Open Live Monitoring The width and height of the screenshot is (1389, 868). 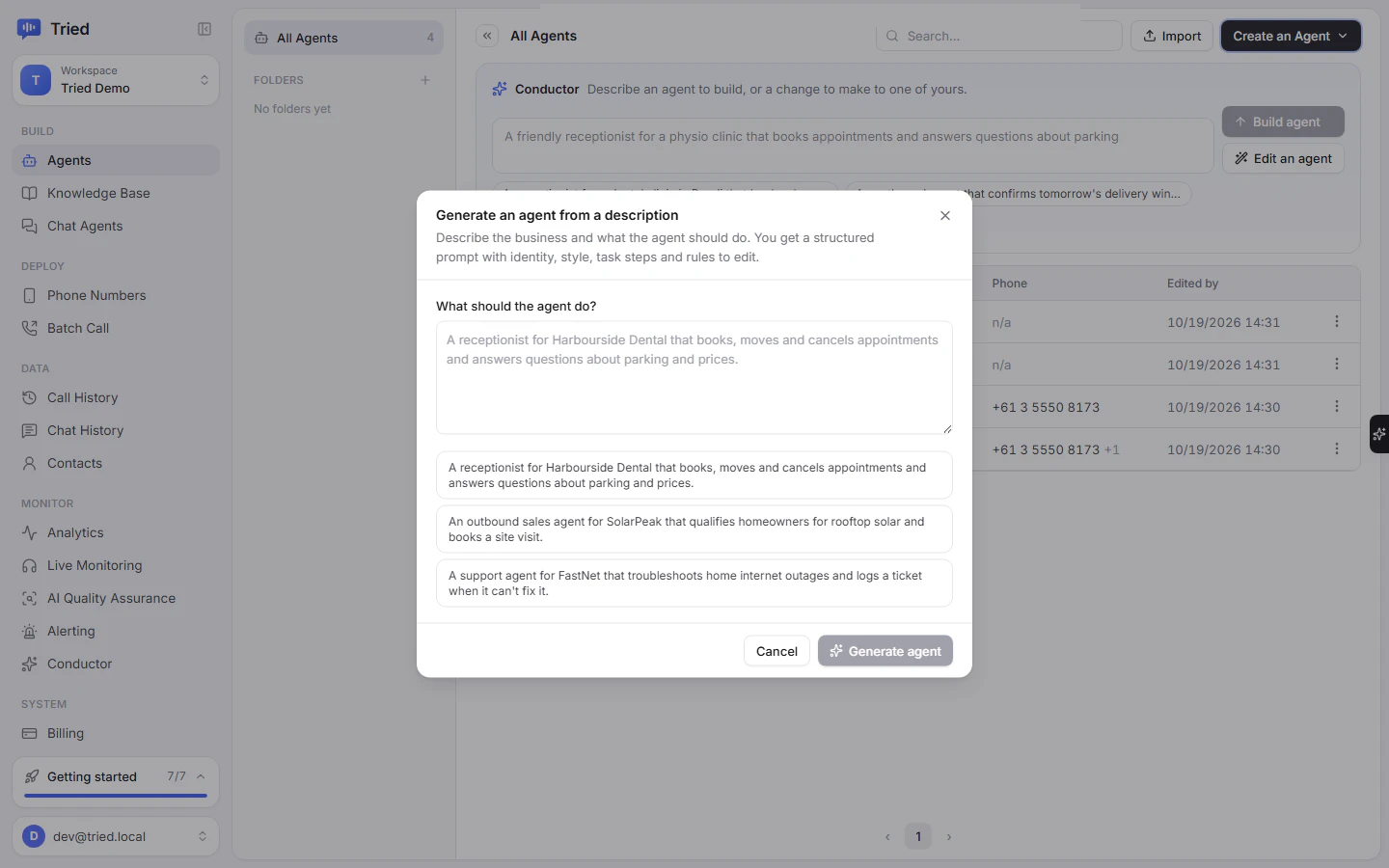[116, 565]
